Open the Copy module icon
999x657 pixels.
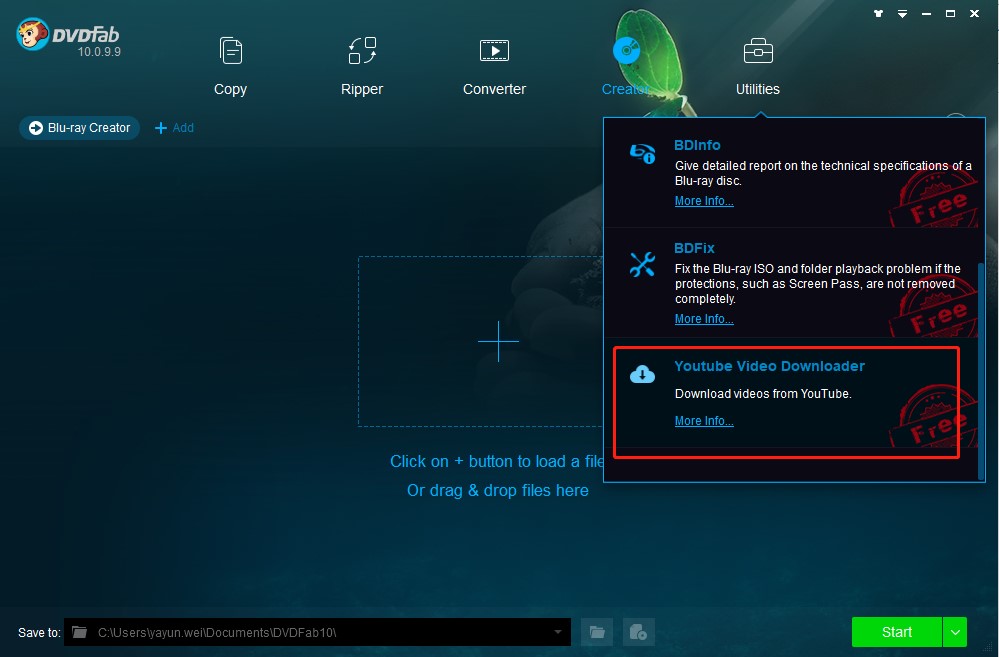[x=231, y=51]
